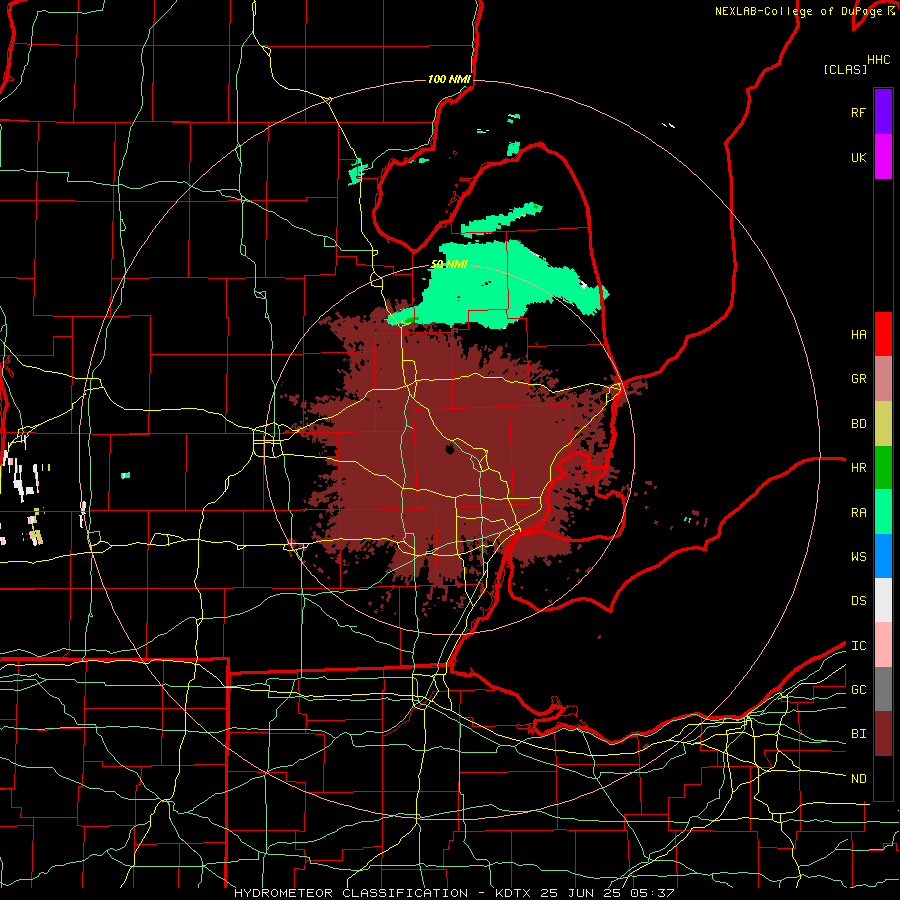Click the Hydrometeor Classification KDTX caption

453,893
